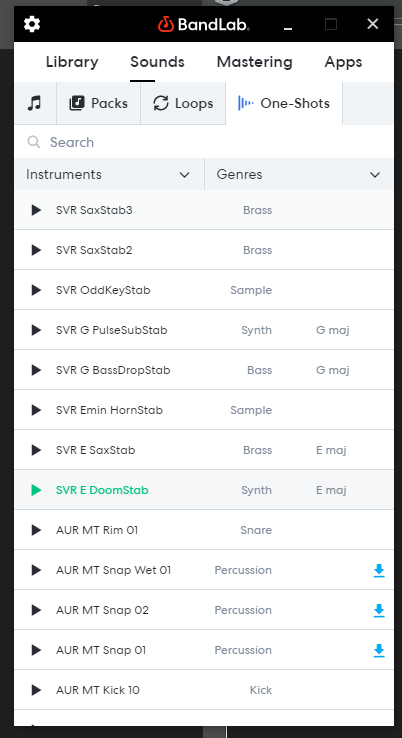Select AUR MT Kick 10 sample name
This screenshot has width=402, height=738.
point(98,690)
